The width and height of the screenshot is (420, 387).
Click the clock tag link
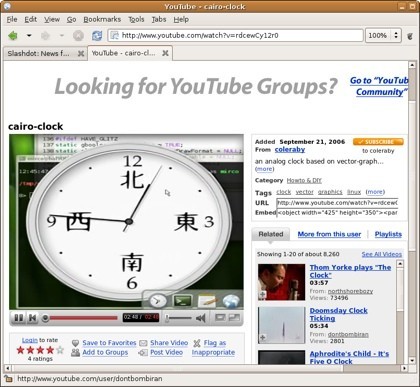[x=284, y=192]
